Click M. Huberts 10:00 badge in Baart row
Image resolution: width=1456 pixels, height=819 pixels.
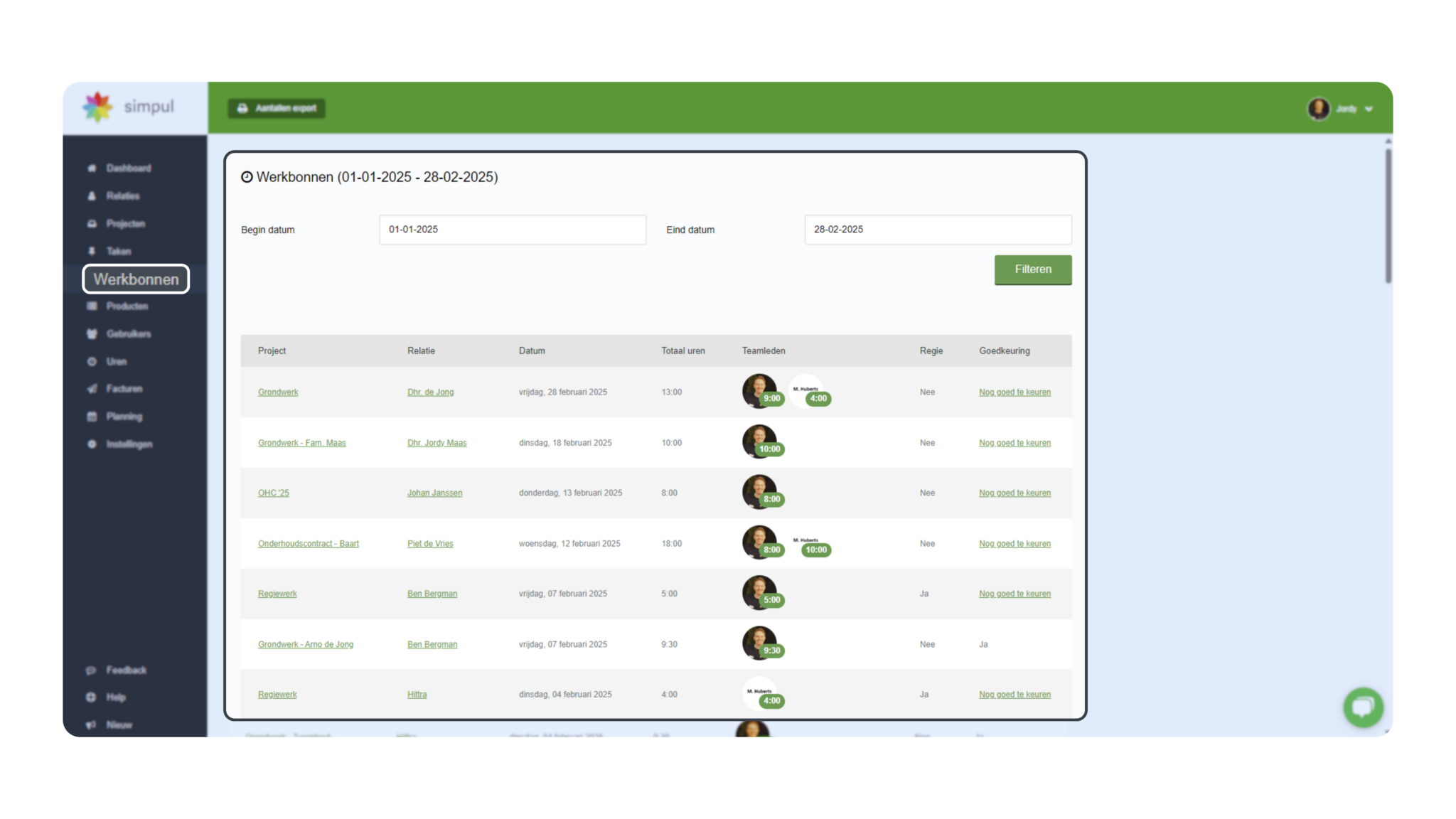[816, 550]
